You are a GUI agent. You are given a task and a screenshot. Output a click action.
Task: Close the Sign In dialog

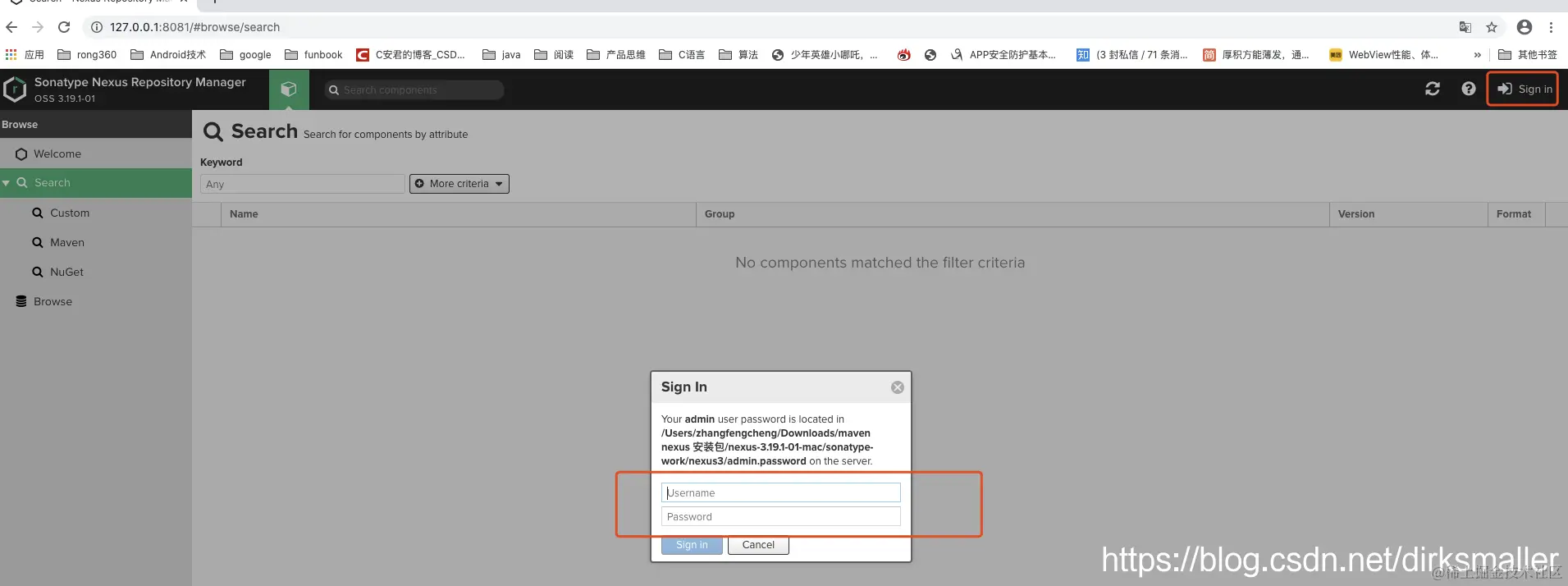tap(898, 387)
